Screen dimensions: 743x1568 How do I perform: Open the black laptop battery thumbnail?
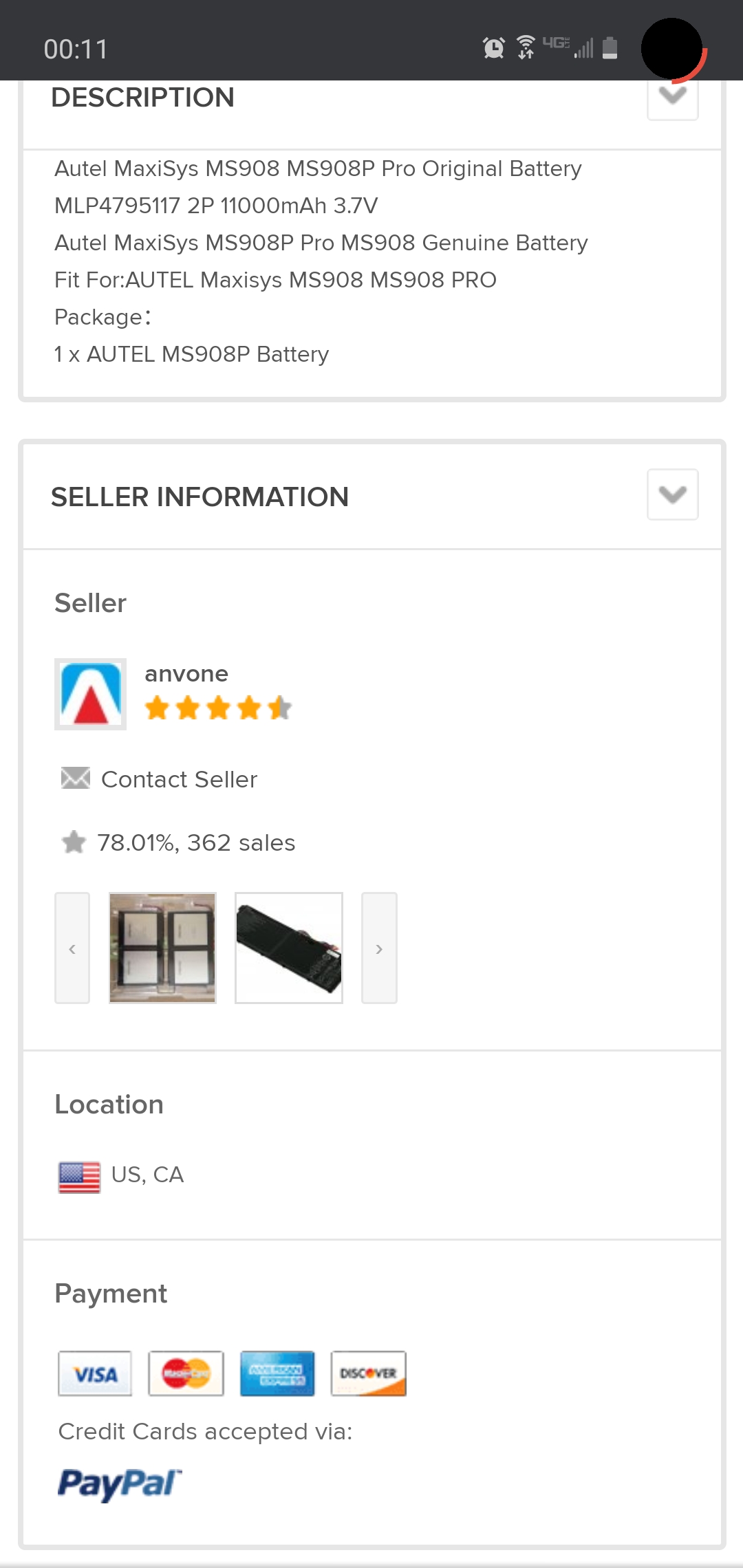(288, 948)
